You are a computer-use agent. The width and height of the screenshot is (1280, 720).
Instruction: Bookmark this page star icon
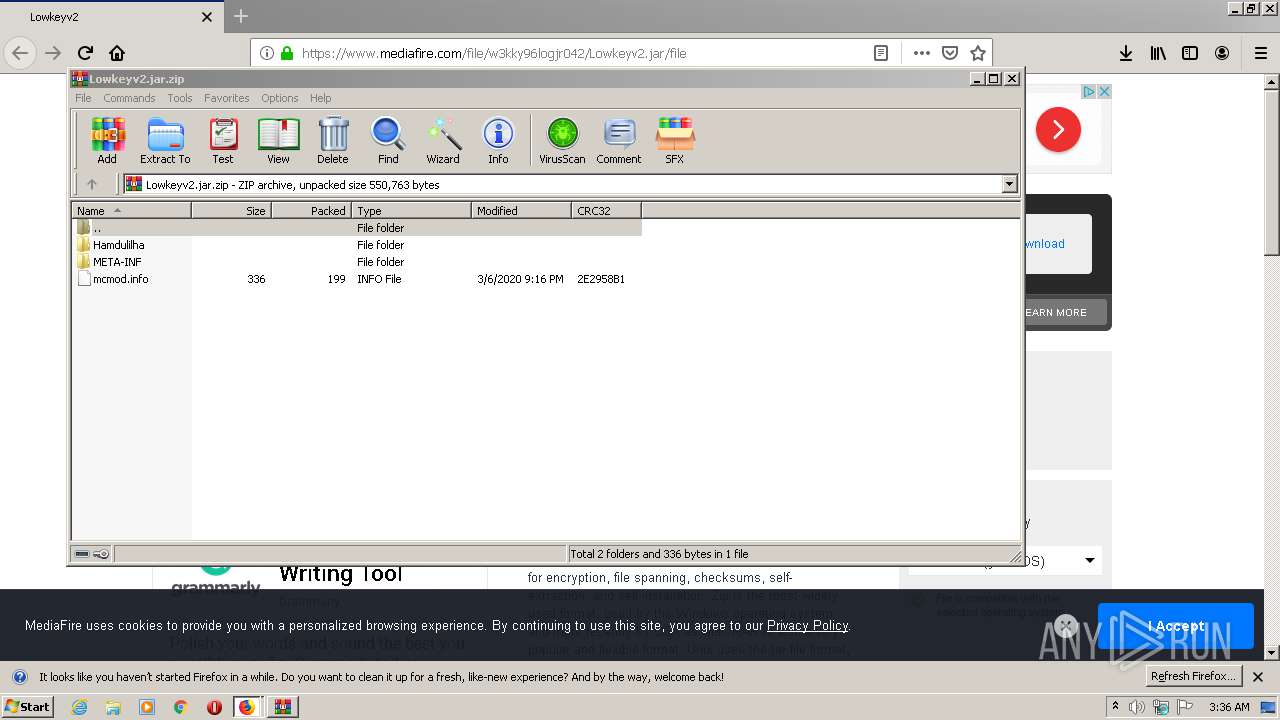click(978, 53)
